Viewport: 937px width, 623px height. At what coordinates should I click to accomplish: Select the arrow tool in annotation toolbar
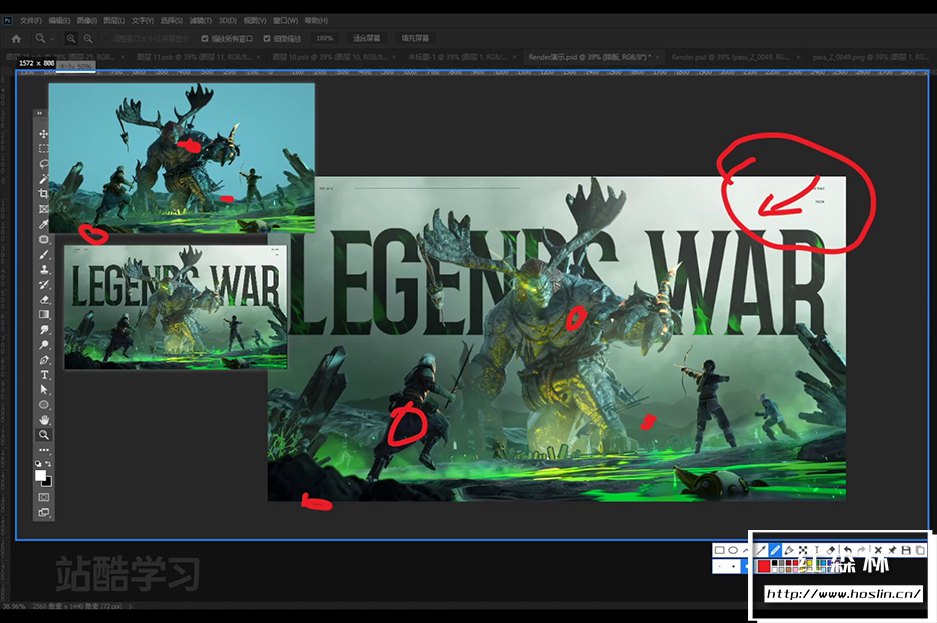click(x=761, y=550)
